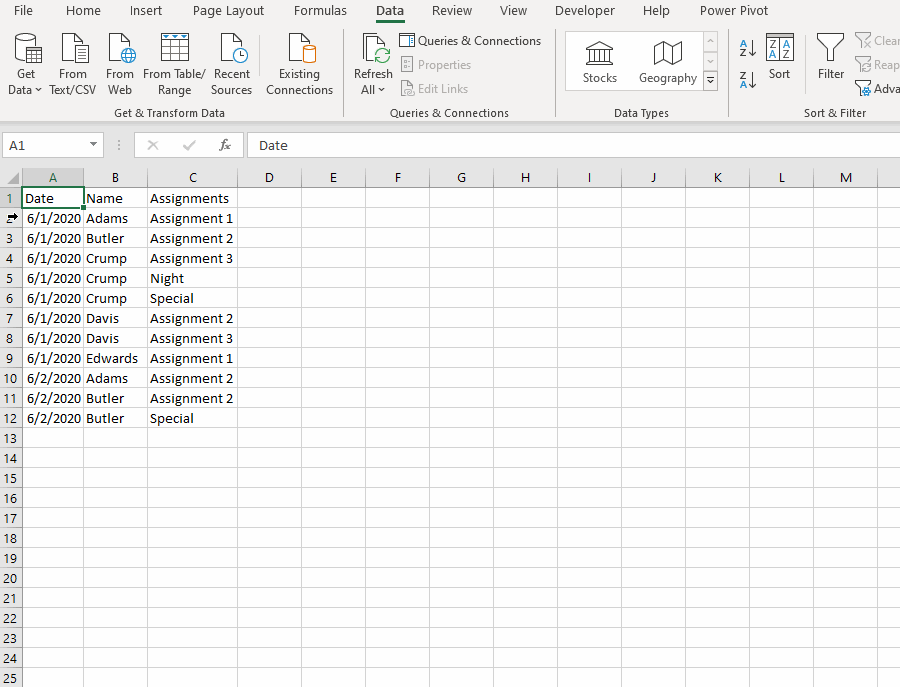
Task: Click the Properties button
Action: [436, 65]
